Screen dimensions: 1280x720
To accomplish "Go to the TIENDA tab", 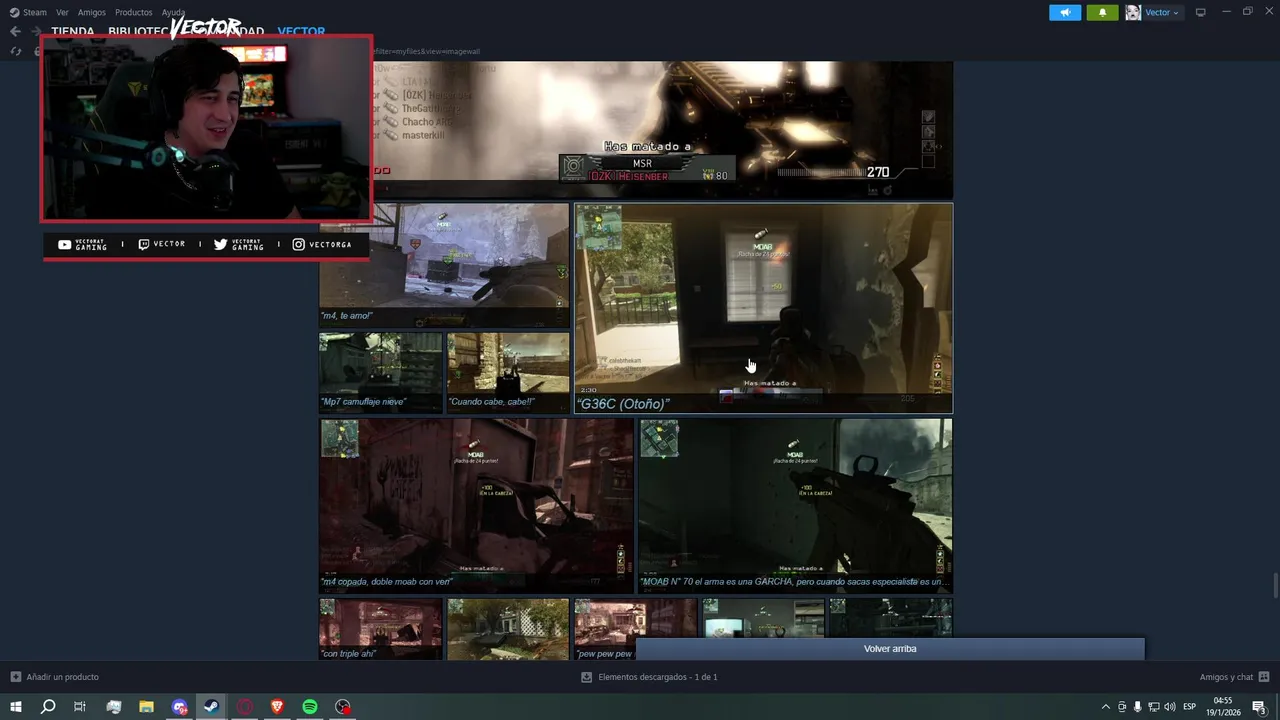I will click(x=73, y=31).
